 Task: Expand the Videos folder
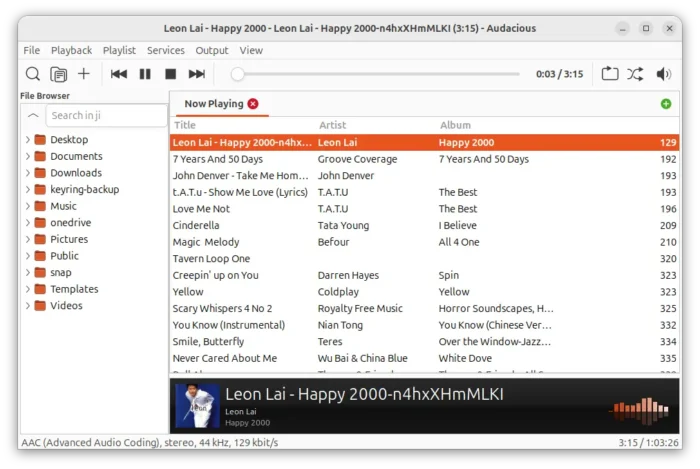point(28,306)
